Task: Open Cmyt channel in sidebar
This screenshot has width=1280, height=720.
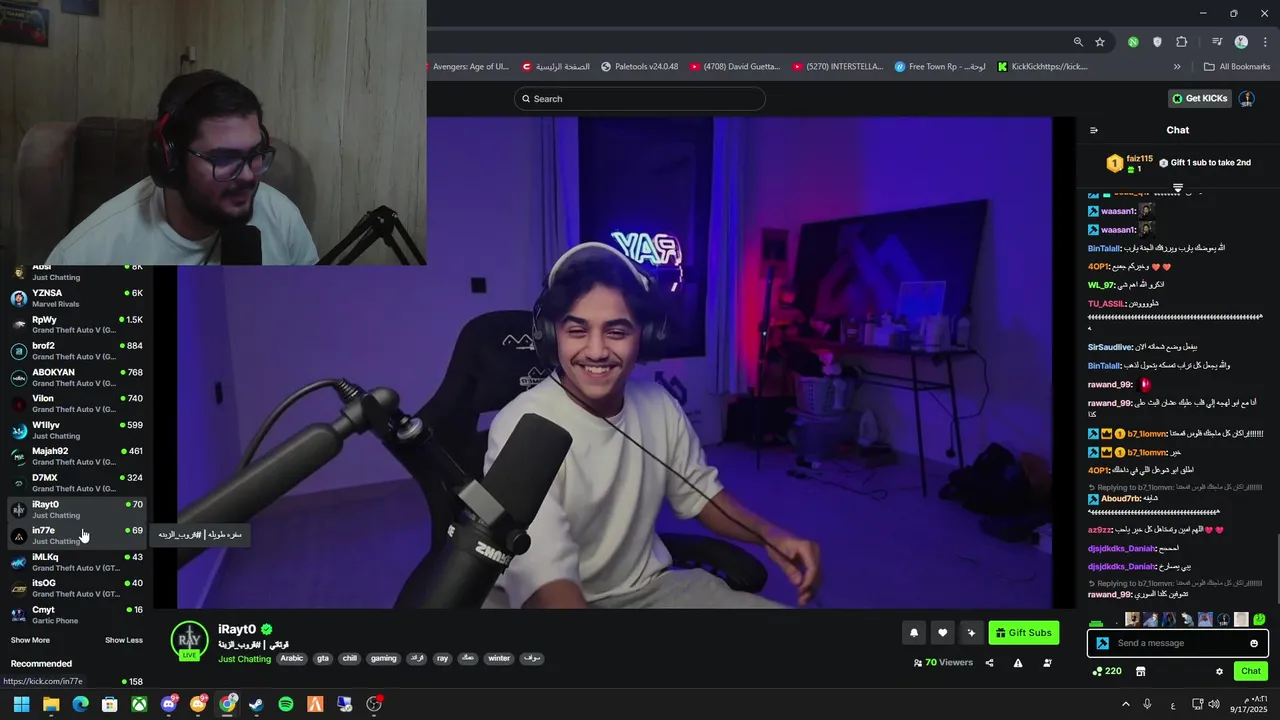Action: pos(76,615)
